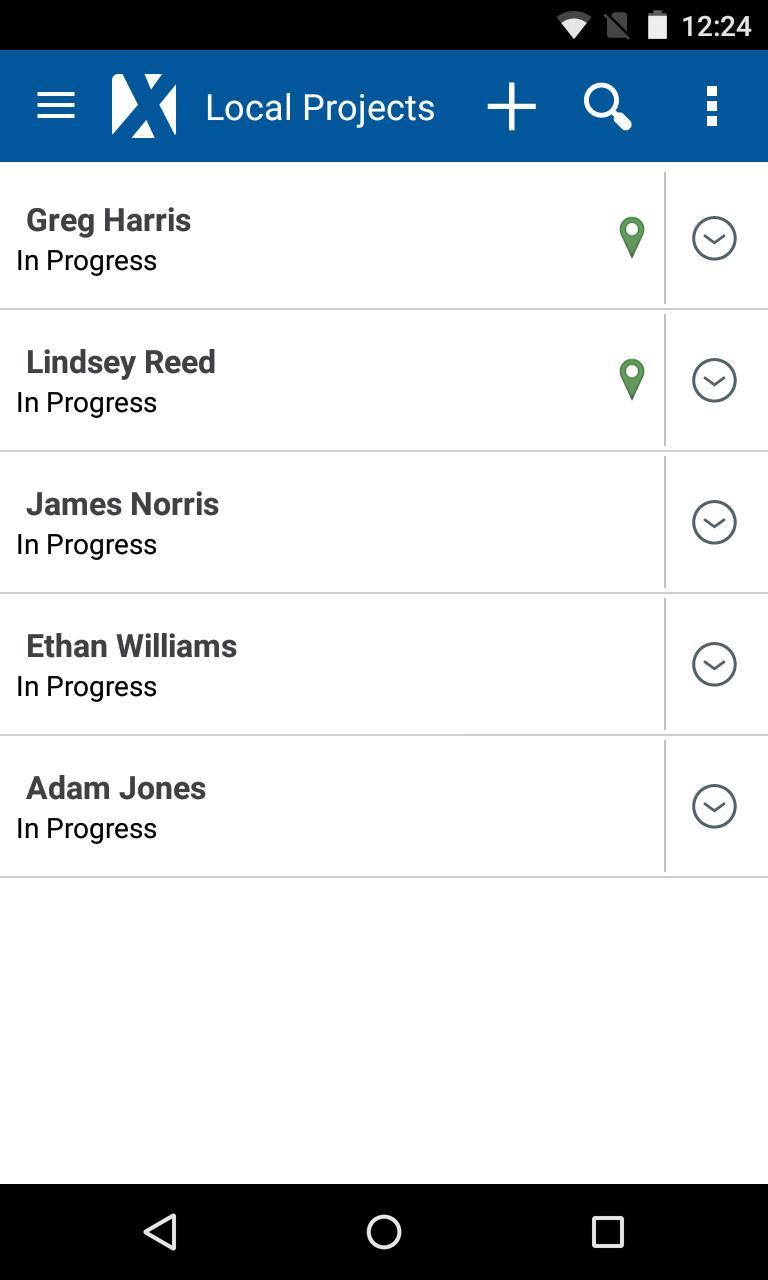The image size is (768, 1280).
Task: Tap Lindsey Reed green location pin
Action: 632,379
